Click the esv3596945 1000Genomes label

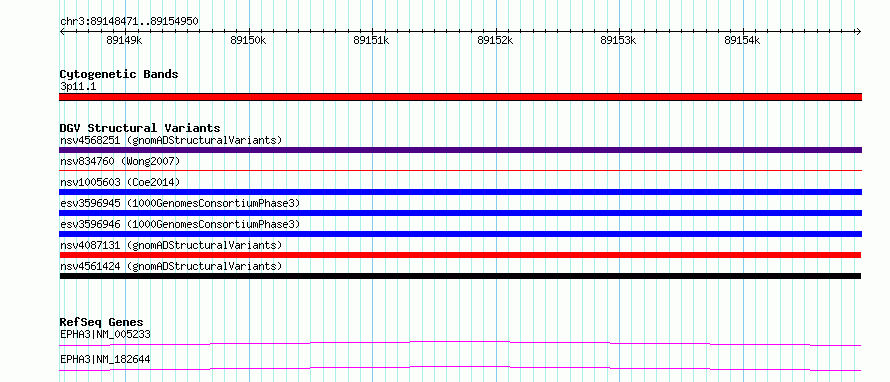pos(180,203)
